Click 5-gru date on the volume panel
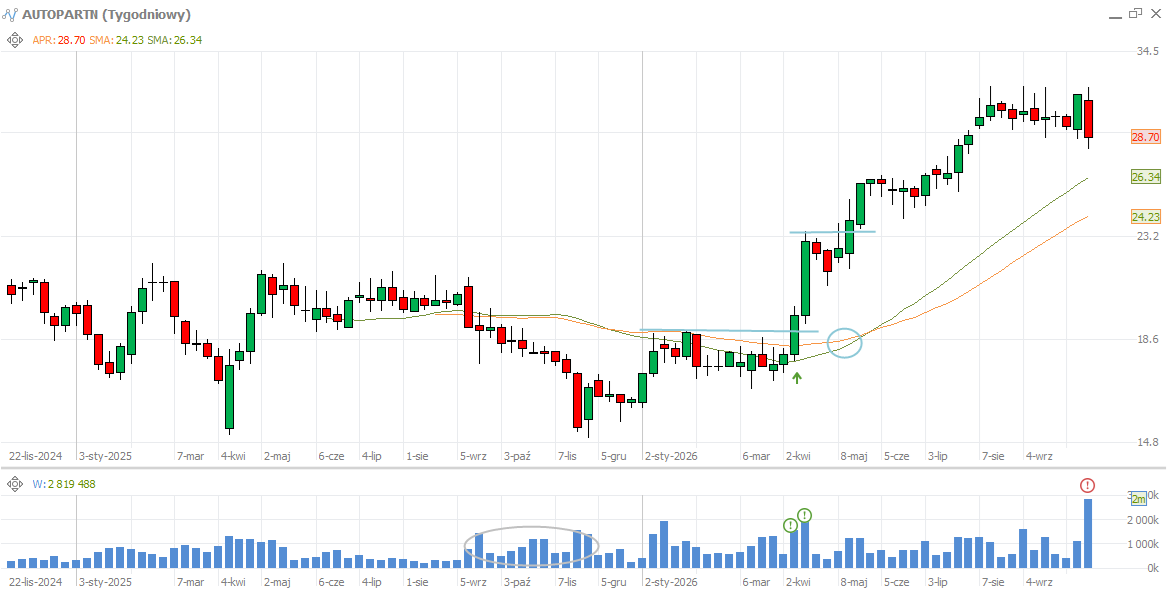The width and height of the screenshot is (1167, 592). [x=614, y=582]
